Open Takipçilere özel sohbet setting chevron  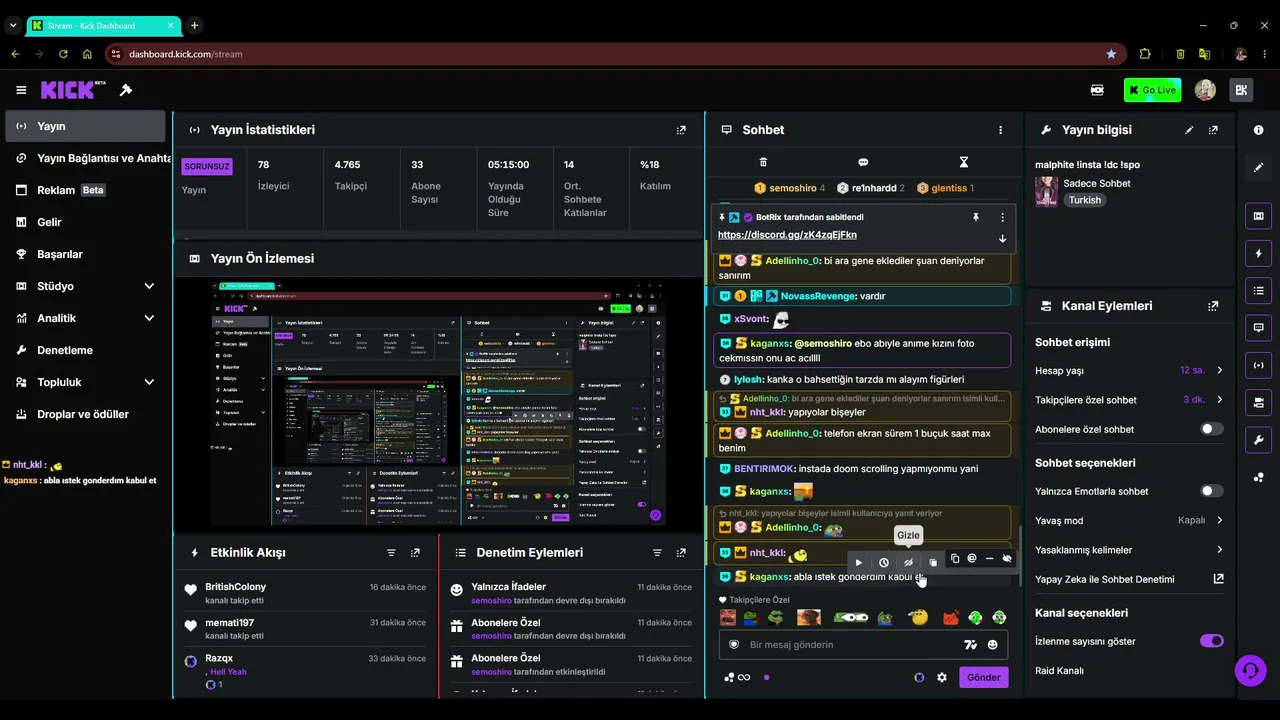tap(1219, 400)
